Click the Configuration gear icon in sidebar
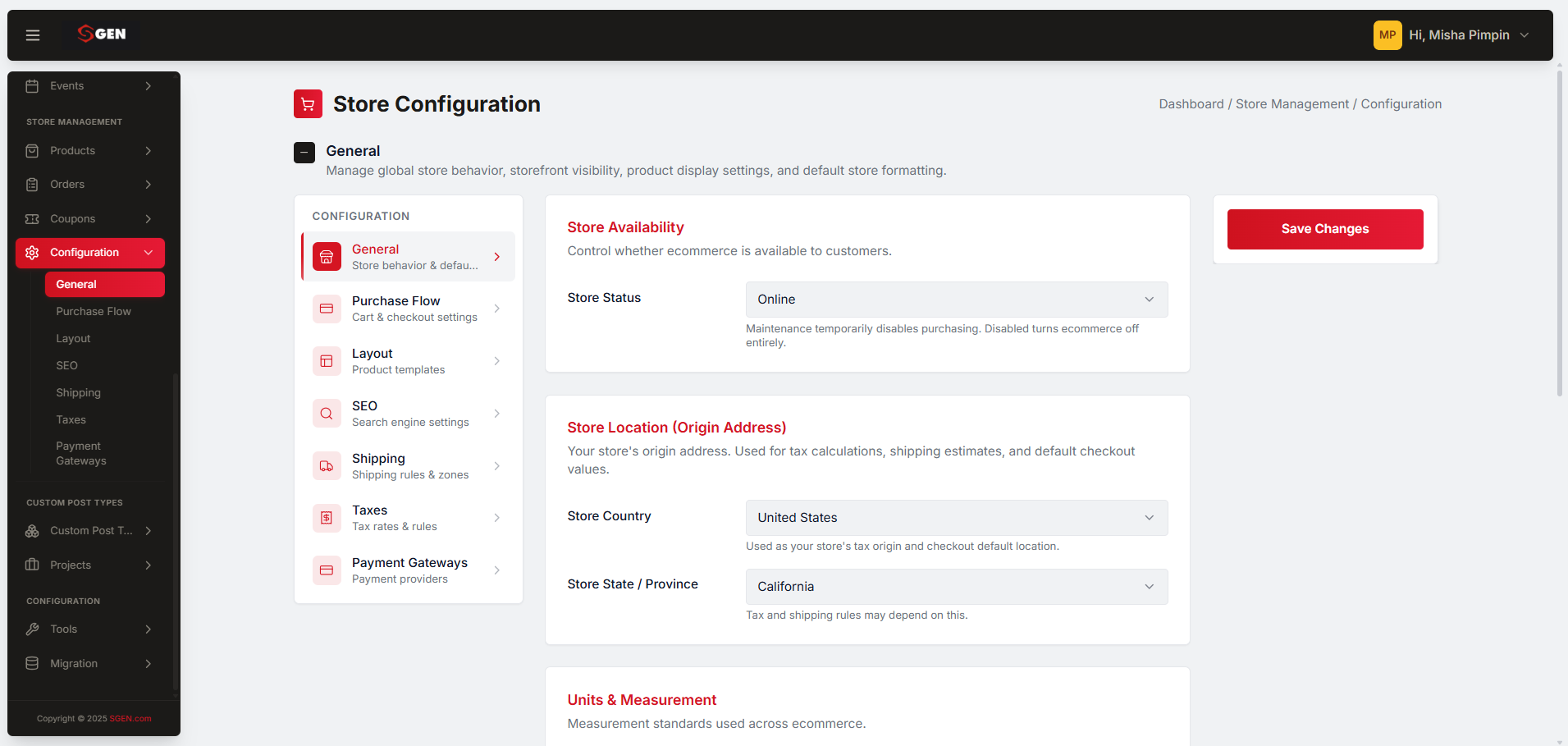 (32, 253)
